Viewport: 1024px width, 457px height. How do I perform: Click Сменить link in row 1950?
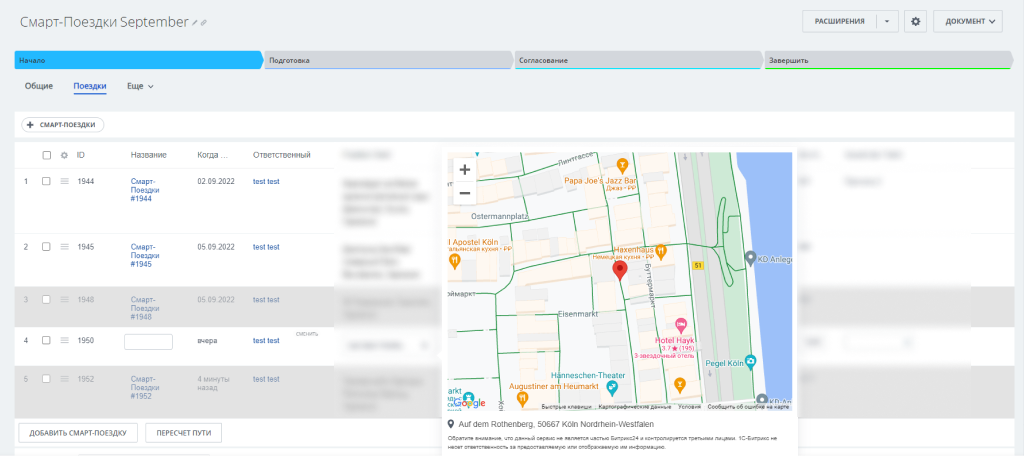(307, 334)
